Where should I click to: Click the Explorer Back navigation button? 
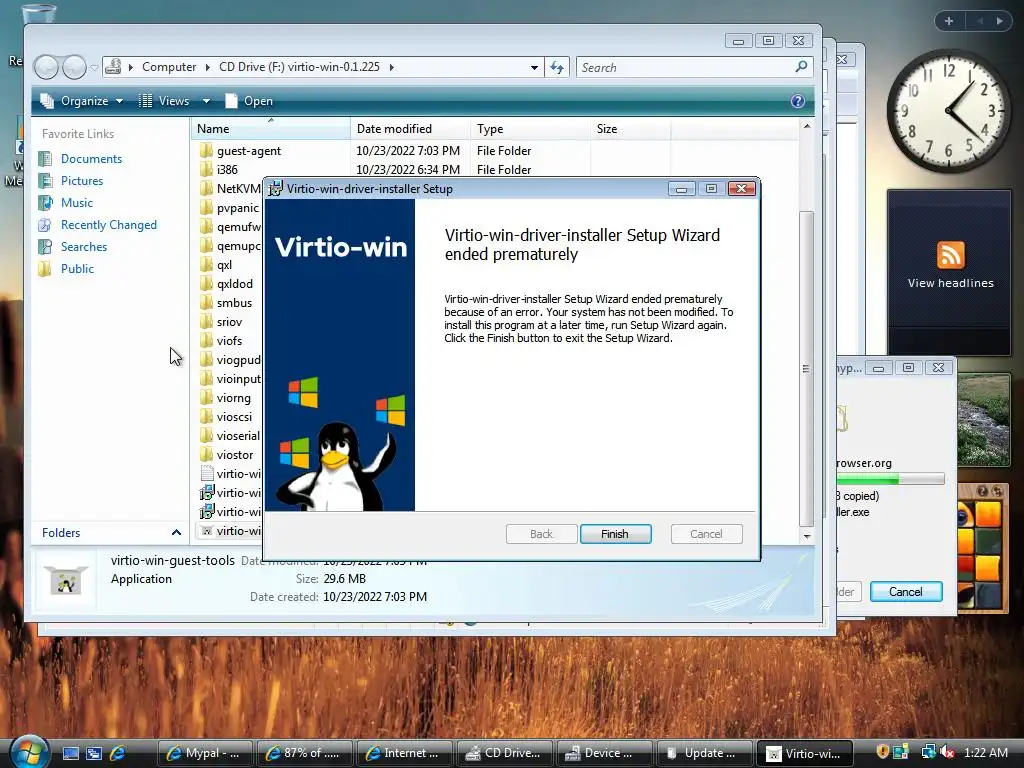[x=46, y=67]
